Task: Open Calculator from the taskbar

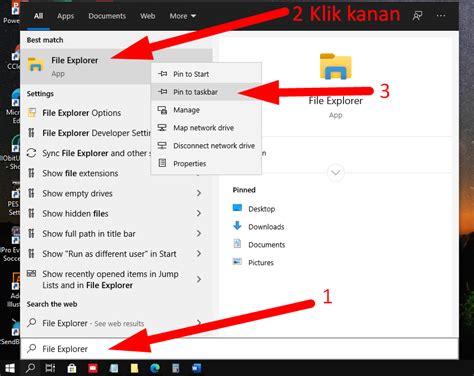Action: tap(176, 368)
